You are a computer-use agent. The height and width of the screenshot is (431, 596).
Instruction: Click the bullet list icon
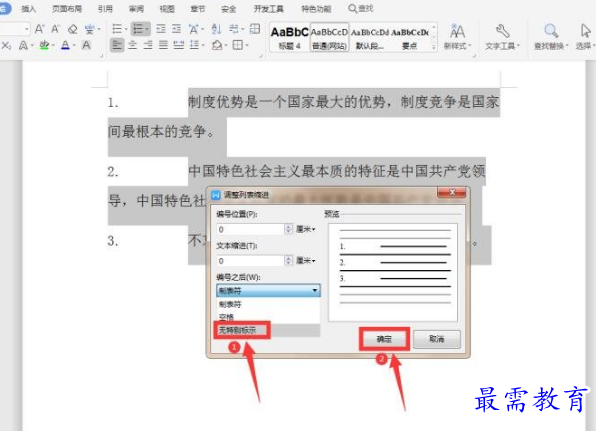117,29
